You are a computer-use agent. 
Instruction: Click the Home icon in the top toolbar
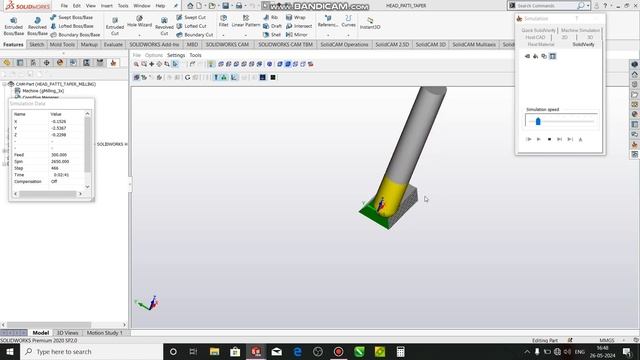click(190, 6)
